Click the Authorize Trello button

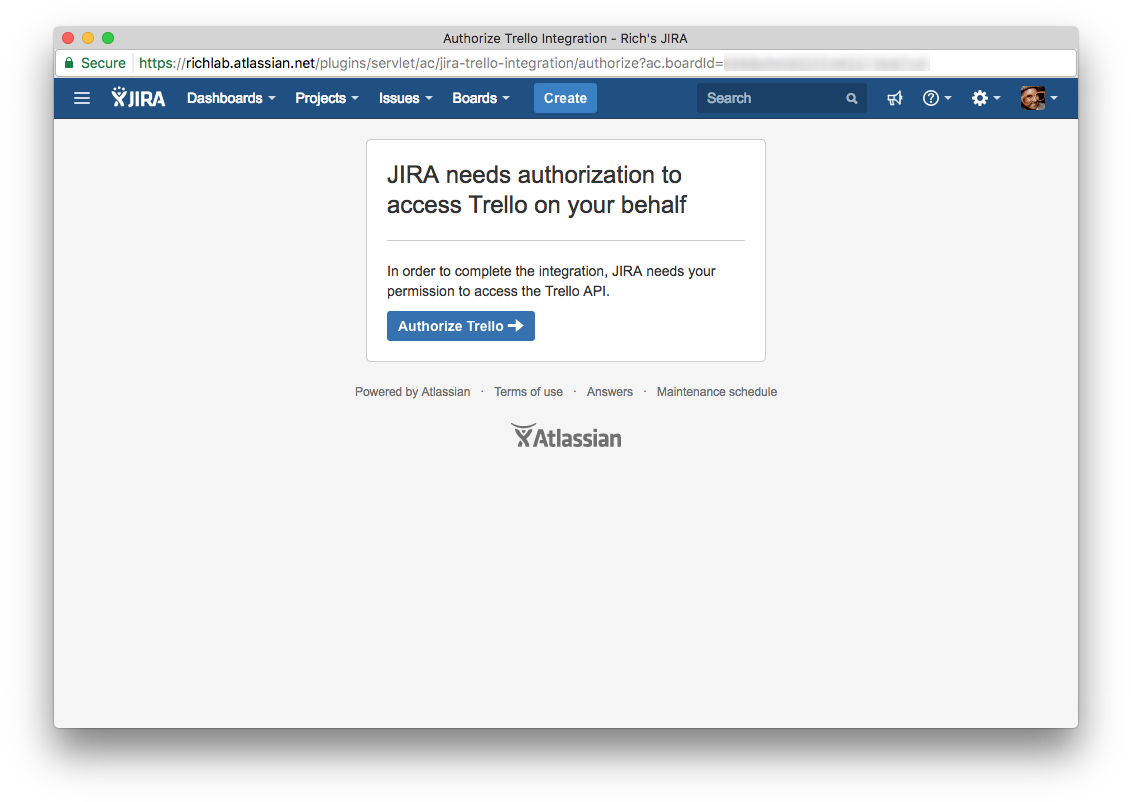click(x=460, y=326)
